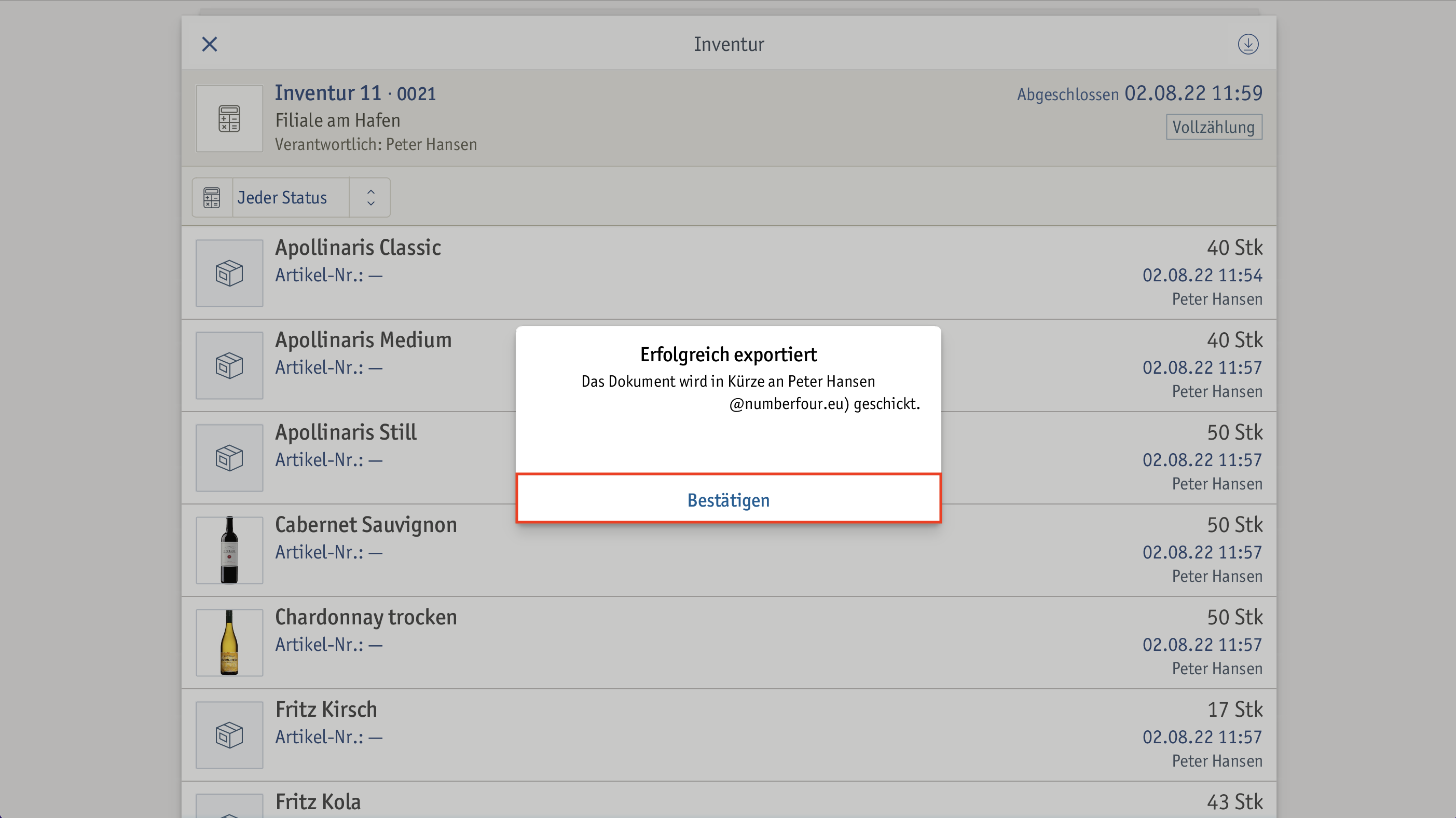Select the Fritz Kola item name
This screenshot has height=818, width=1456.
318,801
